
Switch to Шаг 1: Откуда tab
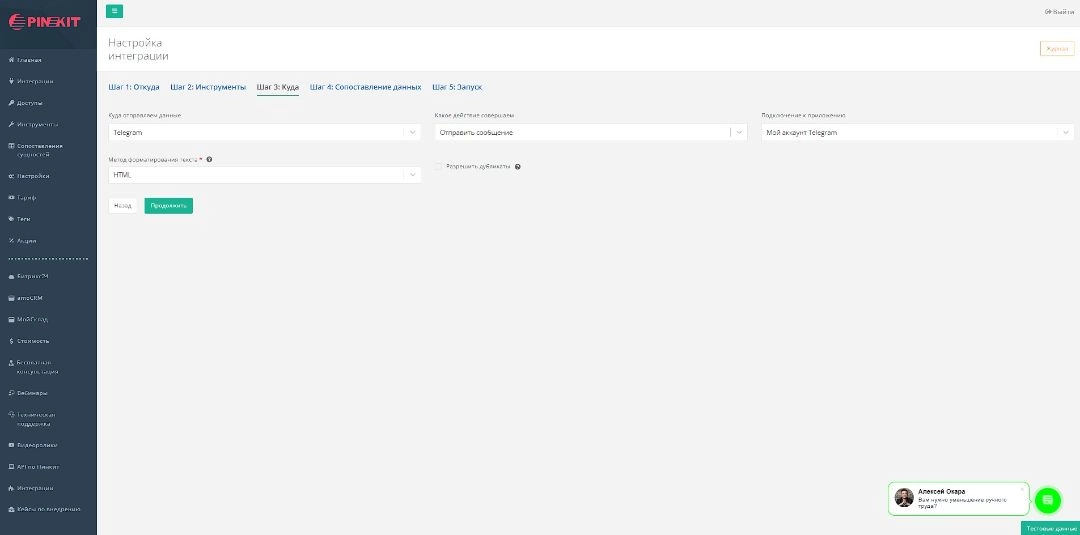(x=134, y=87)
